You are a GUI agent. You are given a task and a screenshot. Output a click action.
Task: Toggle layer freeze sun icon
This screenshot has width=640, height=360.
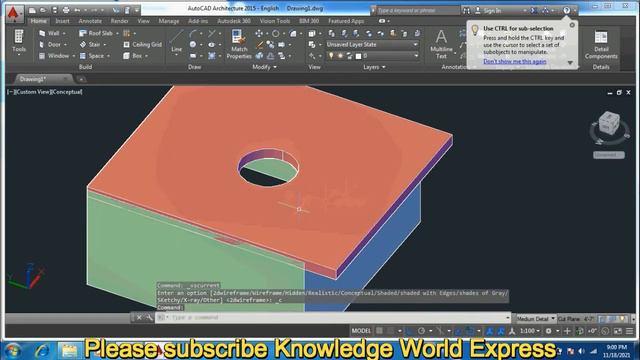pos(340,56)
